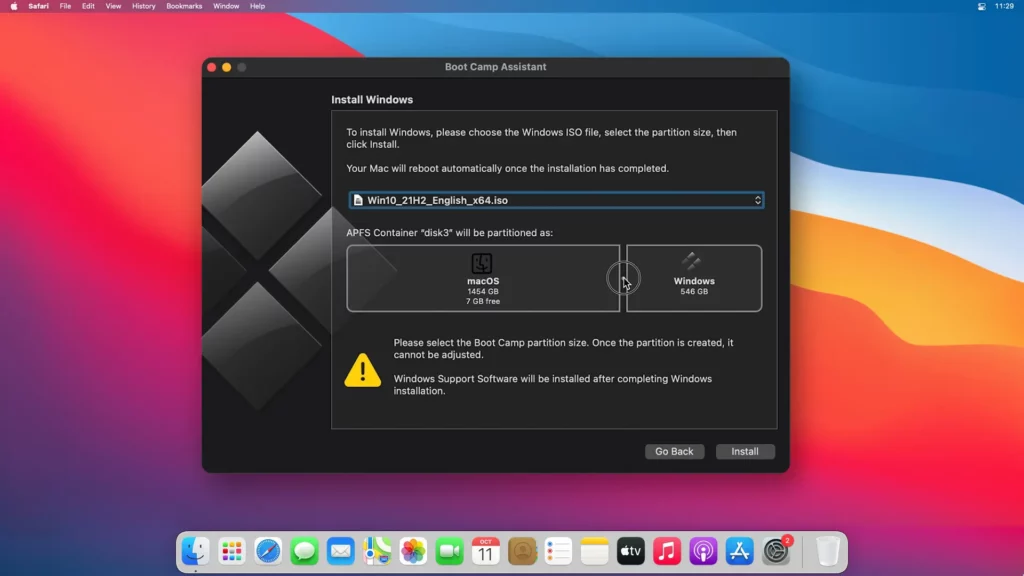Click the 'Install Windows' heading

[372, 100]
